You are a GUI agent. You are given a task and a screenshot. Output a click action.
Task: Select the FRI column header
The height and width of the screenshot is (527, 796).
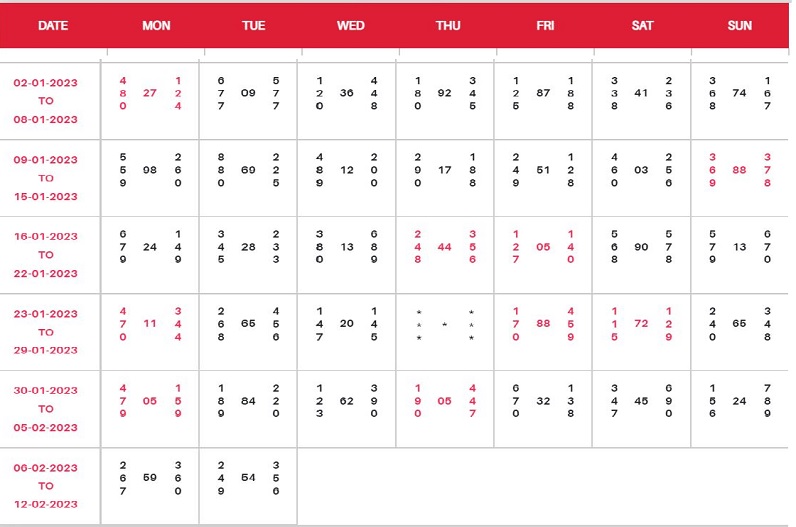click(545, 26)
